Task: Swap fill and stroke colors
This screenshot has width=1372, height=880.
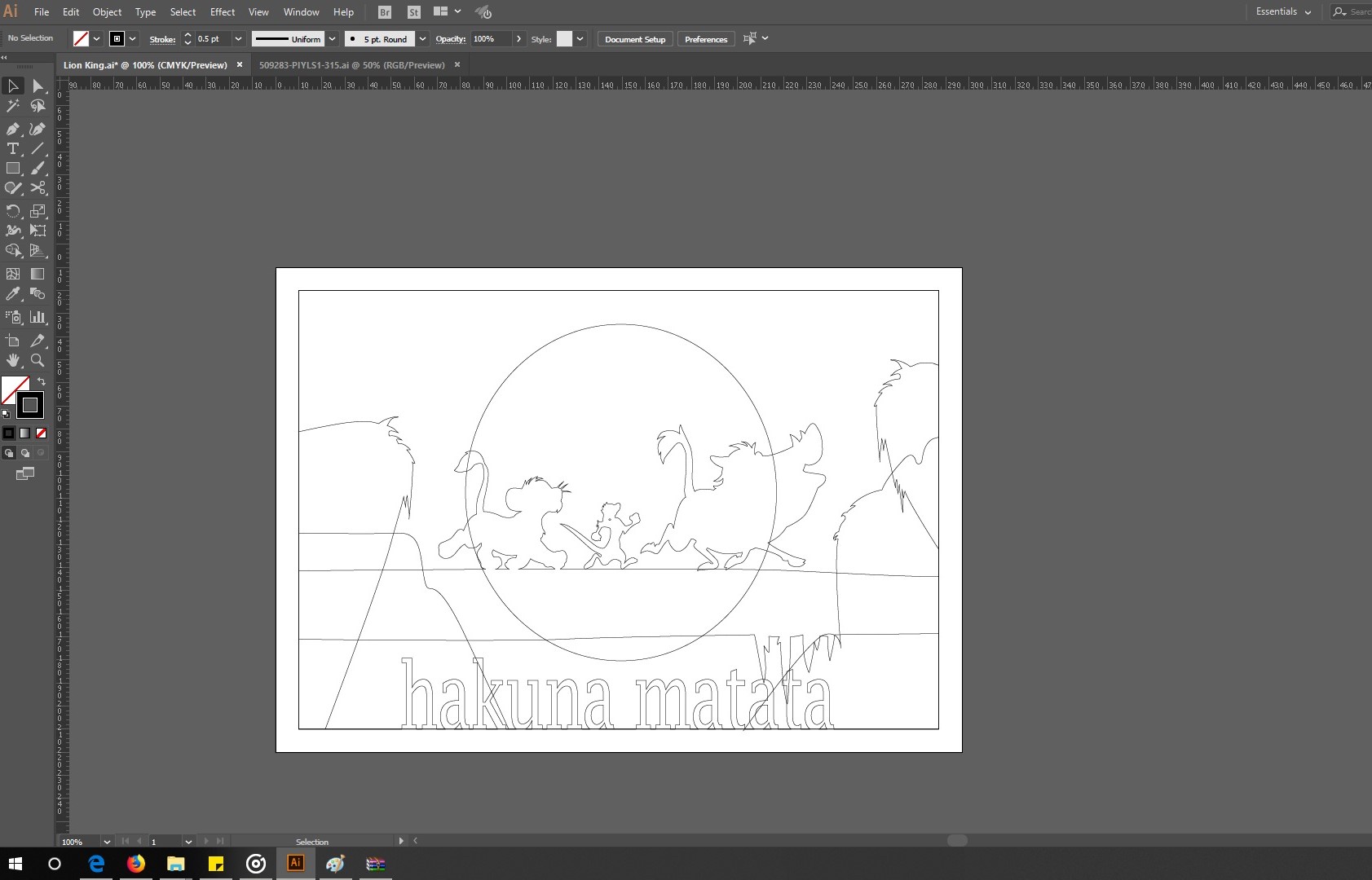Action: pyautogui.click(x=42, y=381)
